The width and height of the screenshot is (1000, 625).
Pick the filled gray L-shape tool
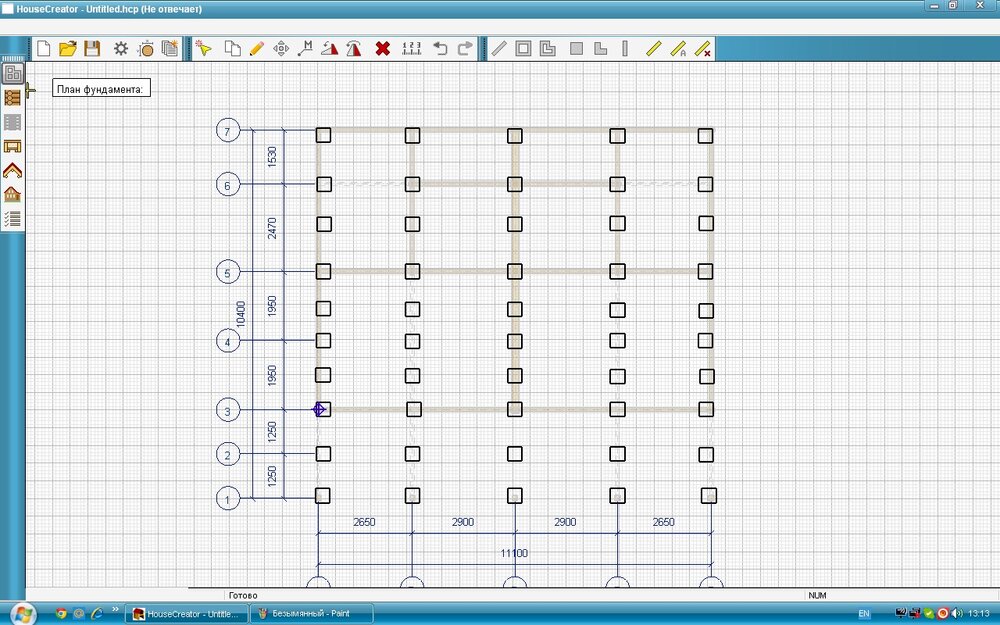600,48
